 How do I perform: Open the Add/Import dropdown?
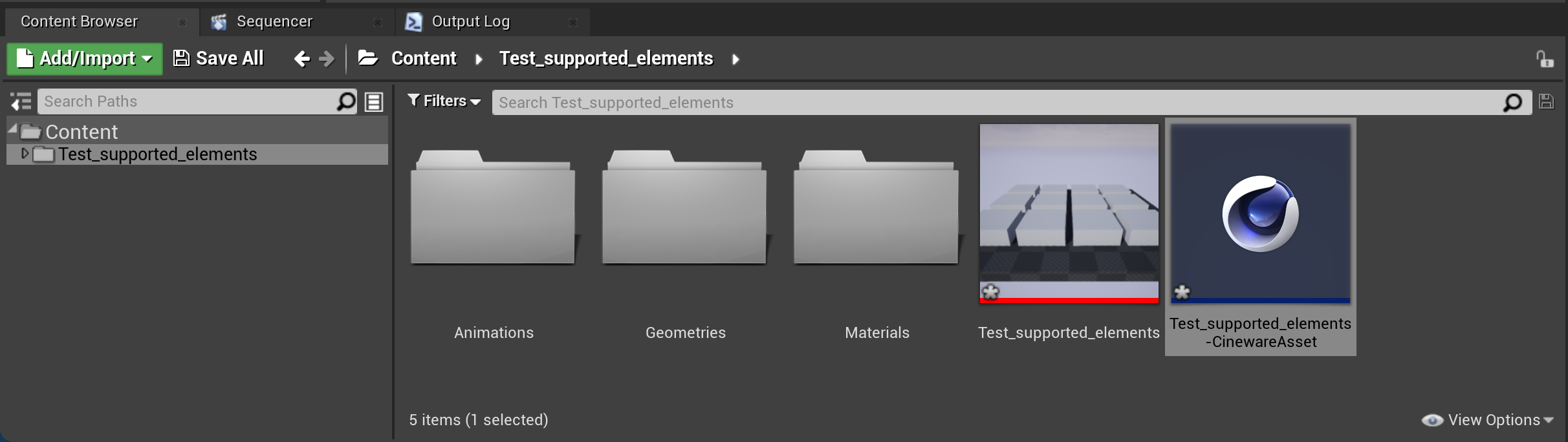coord(85,59)
